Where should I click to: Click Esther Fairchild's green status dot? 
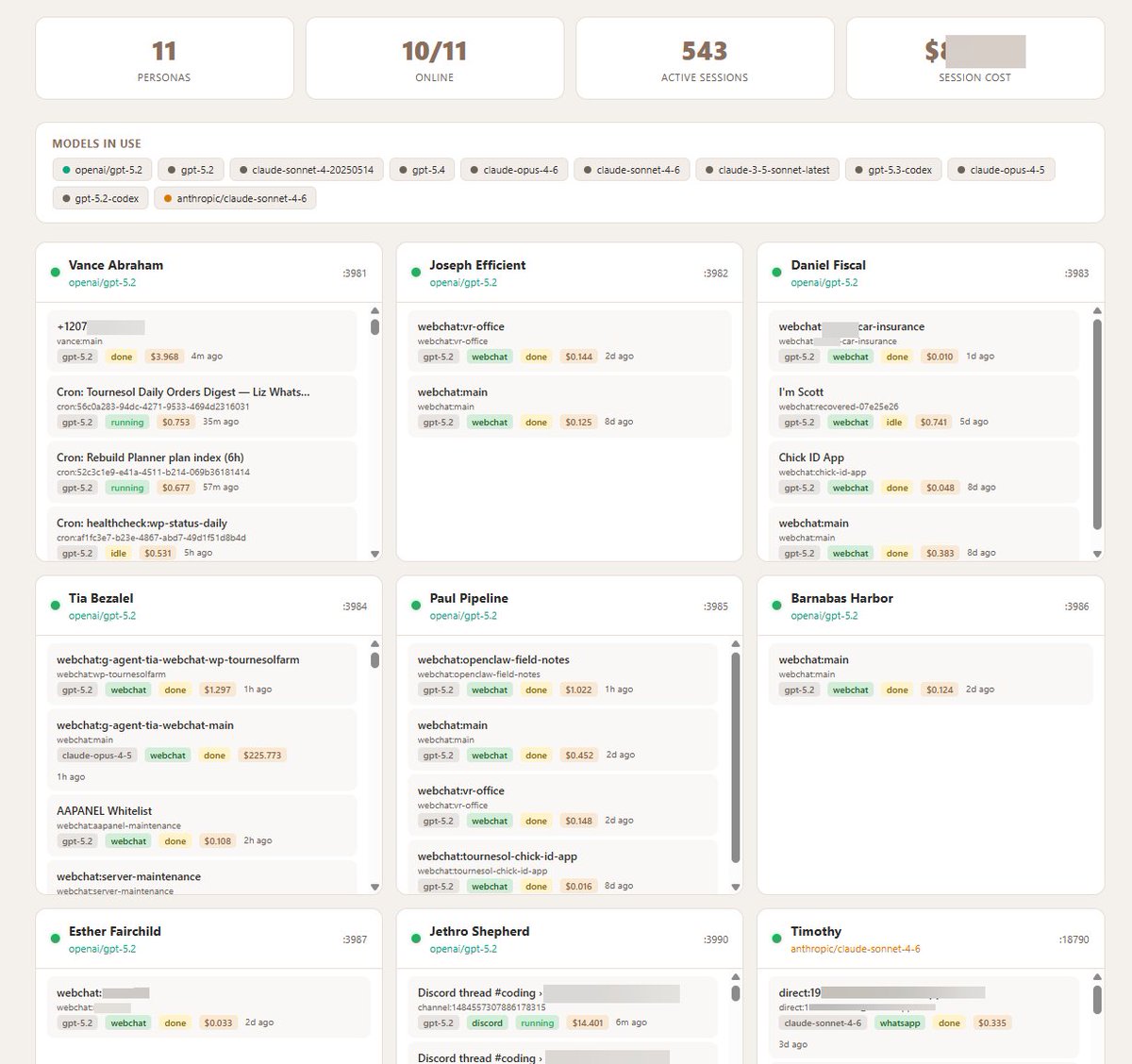click(x=55, y=939)
